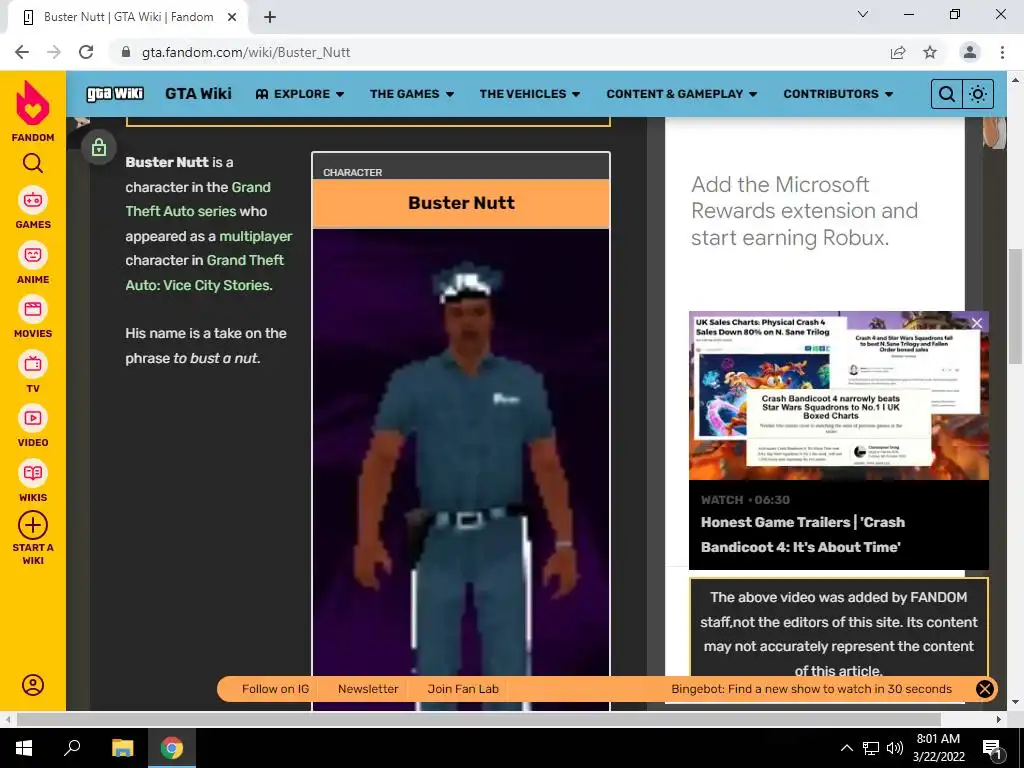Play the Crash Bandicoot trailer video
Viewport: 1024px width, 768px height.
pos(839,396)
